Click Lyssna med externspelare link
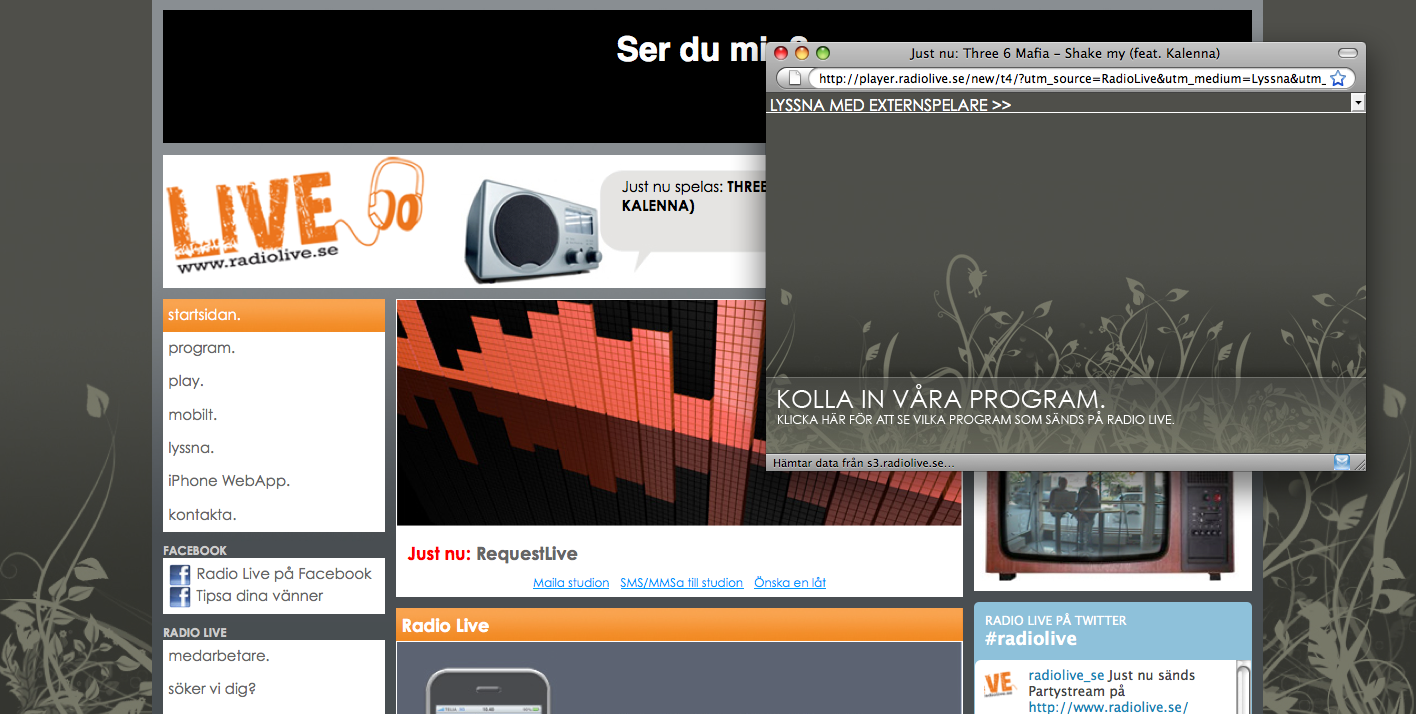The width and height of the screenshot is (1416, 714). pyautogui.click(x=890, y=105)
